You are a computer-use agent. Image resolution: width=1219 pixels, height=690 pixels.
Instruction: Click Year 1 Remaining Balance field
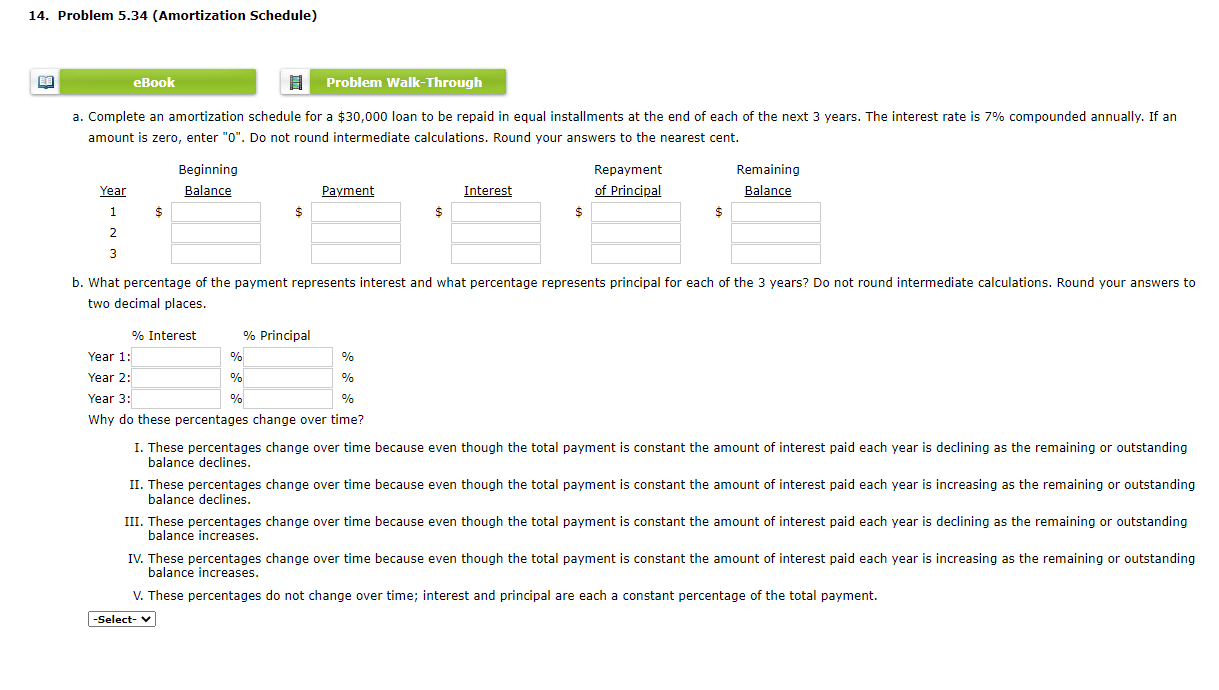tap(775, 211)
